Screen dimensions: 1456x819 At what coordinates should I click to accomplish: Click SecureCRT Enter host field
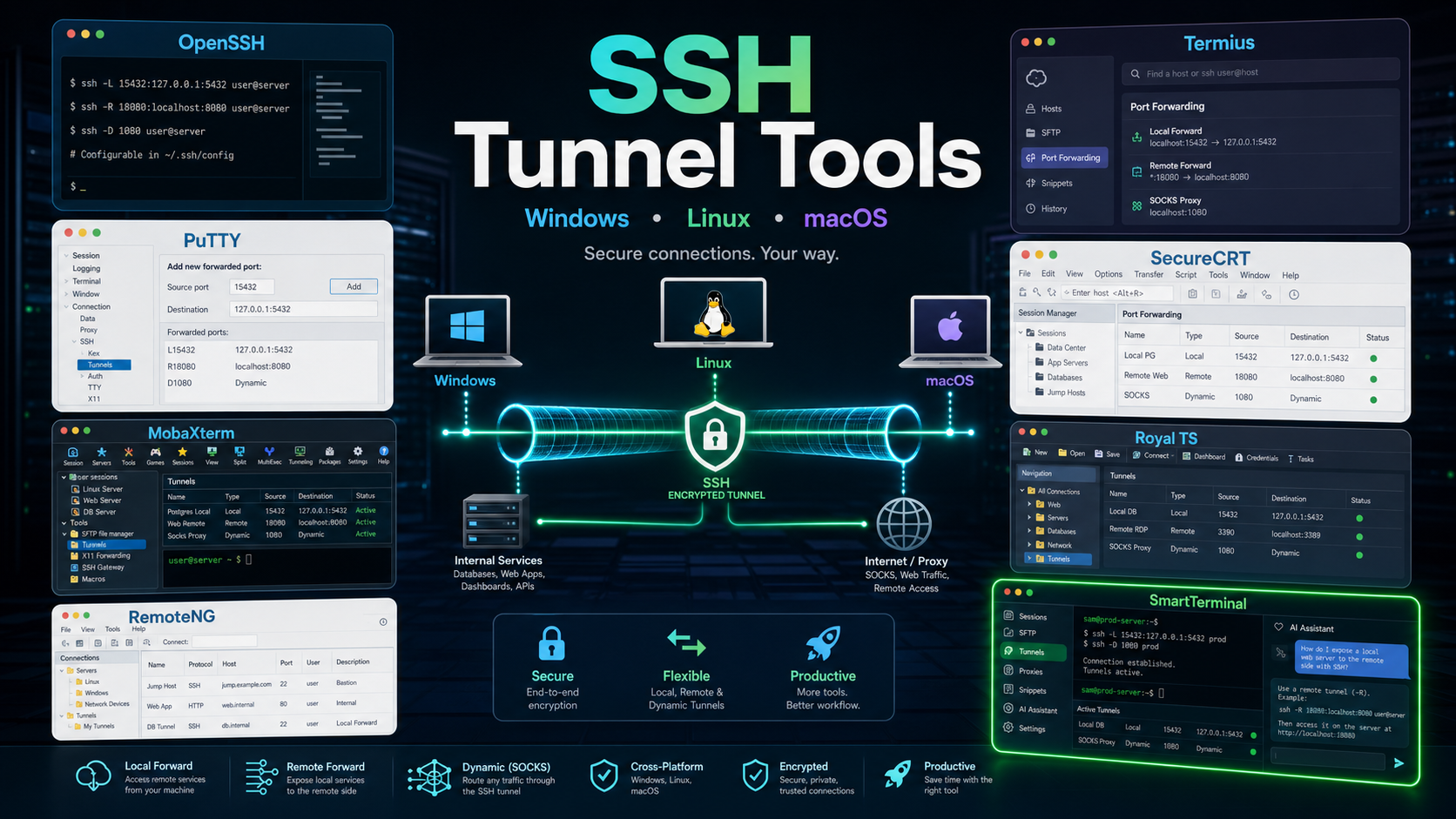[1116, 293]
